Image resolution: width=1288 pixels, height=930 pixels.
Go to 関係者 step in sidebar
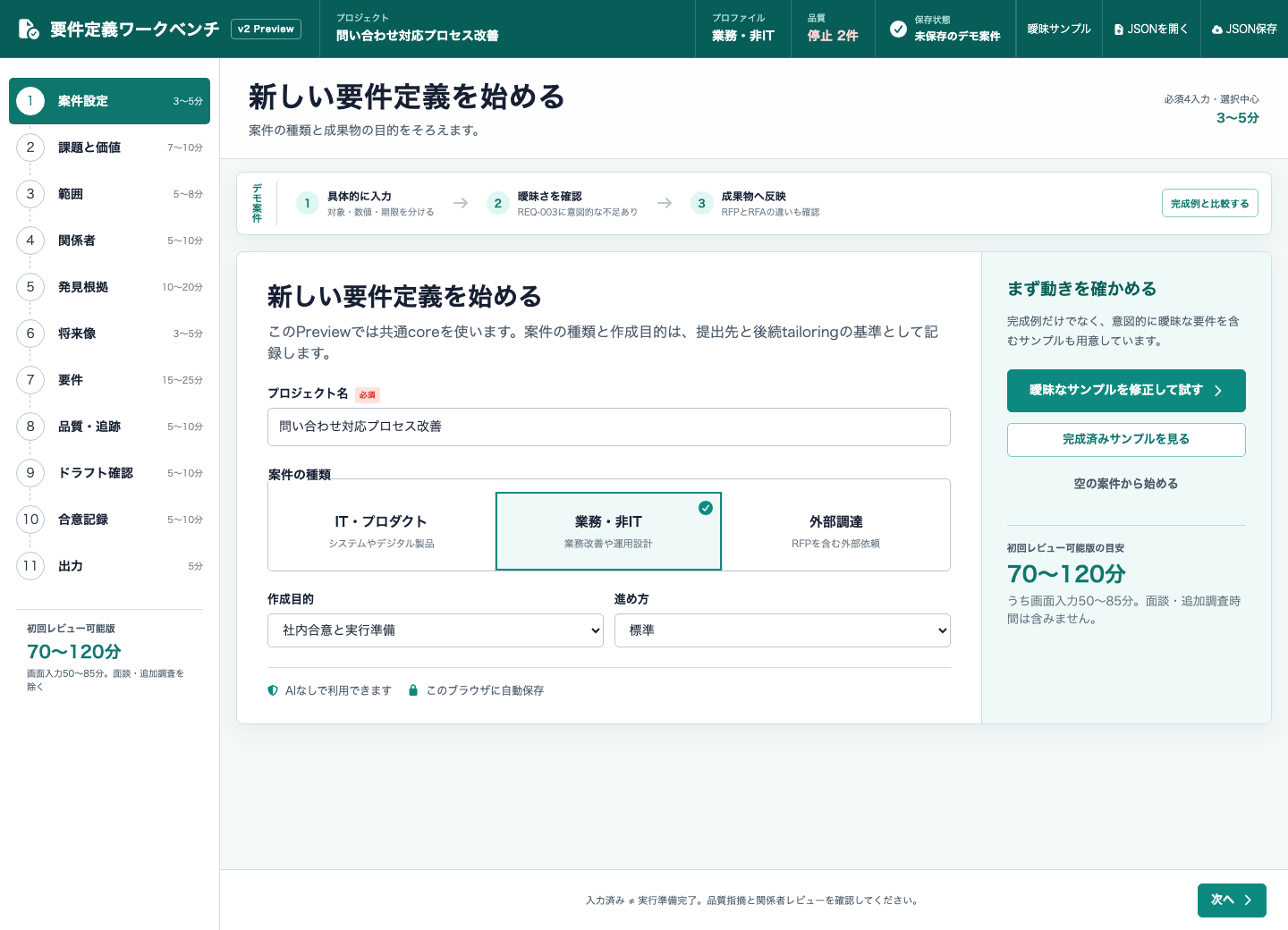[109, 241]
